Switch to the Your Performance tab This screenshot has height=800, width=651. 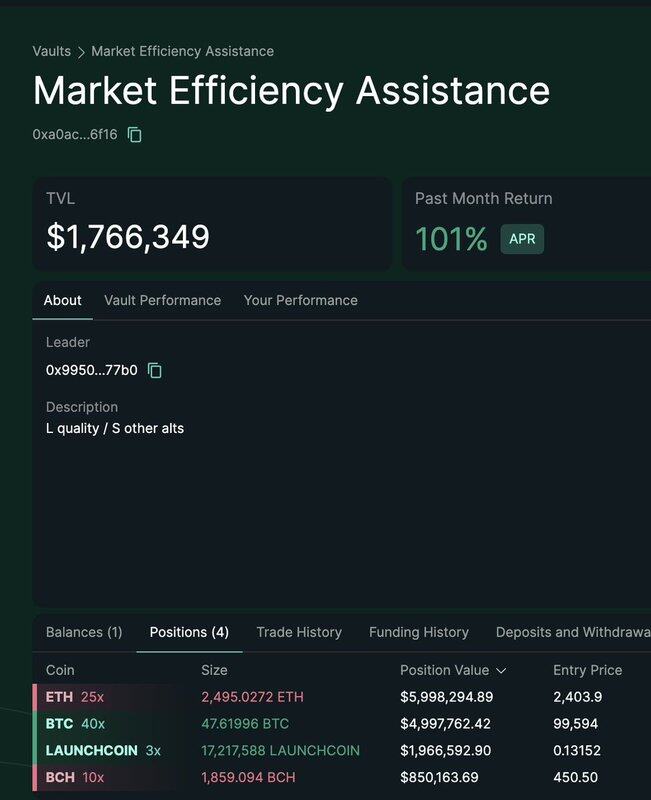(x=300, y=300)
